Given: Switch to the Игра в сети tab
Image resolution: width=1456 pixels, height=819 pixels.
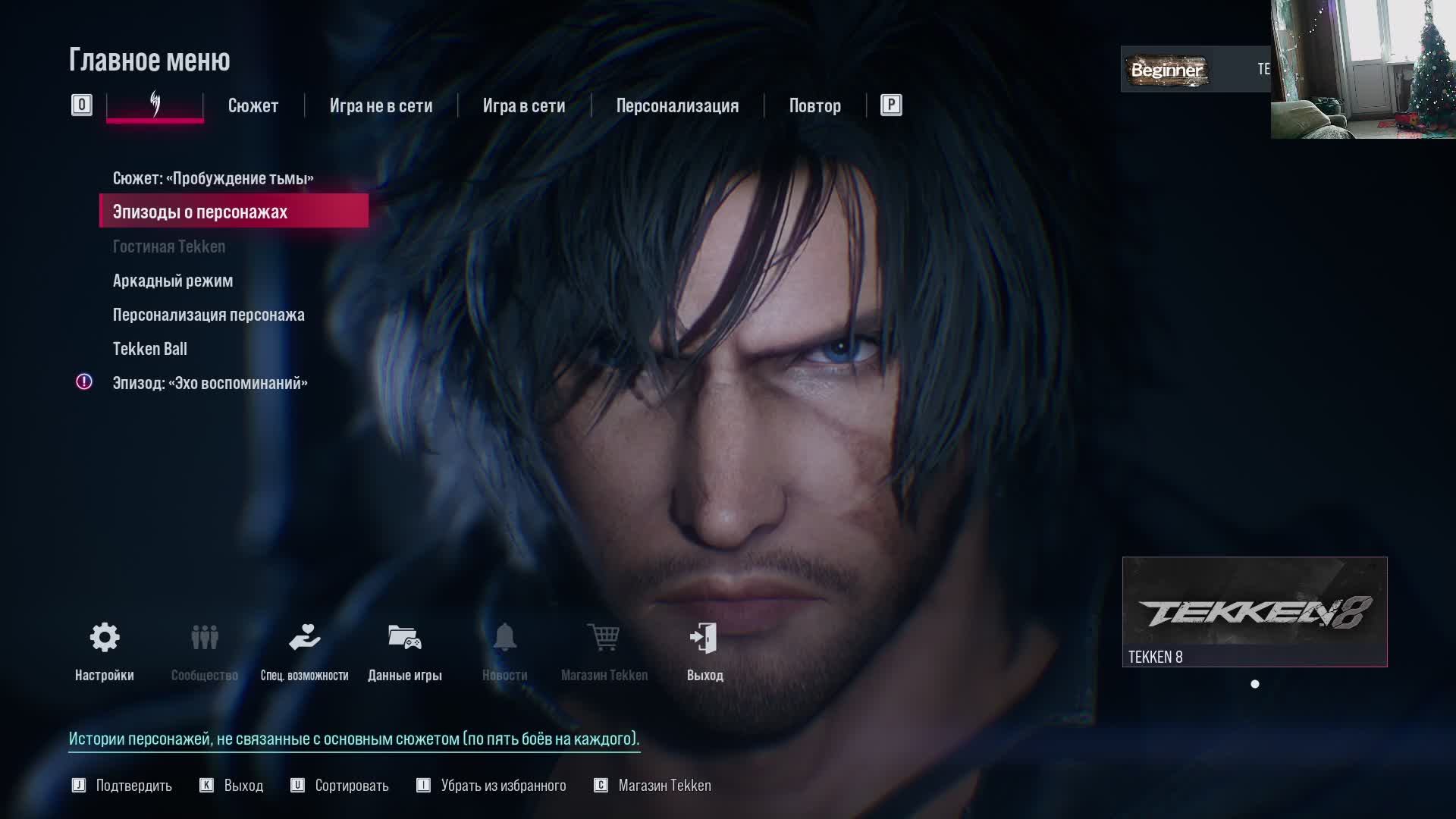Looking at the screenshot, I should (524, 105).
